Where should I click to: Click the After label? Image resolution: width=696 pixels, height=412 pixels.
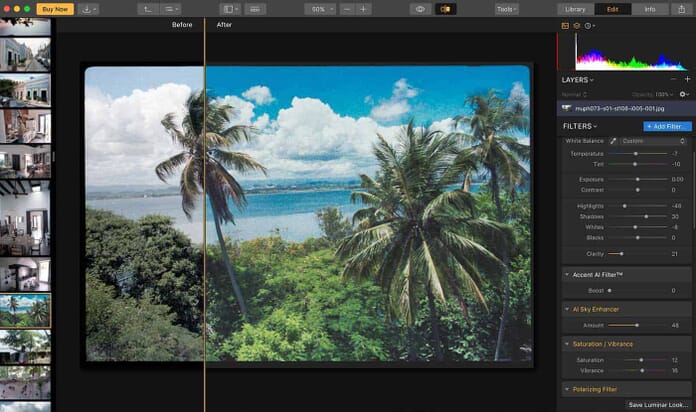click(x=224, y=25)
